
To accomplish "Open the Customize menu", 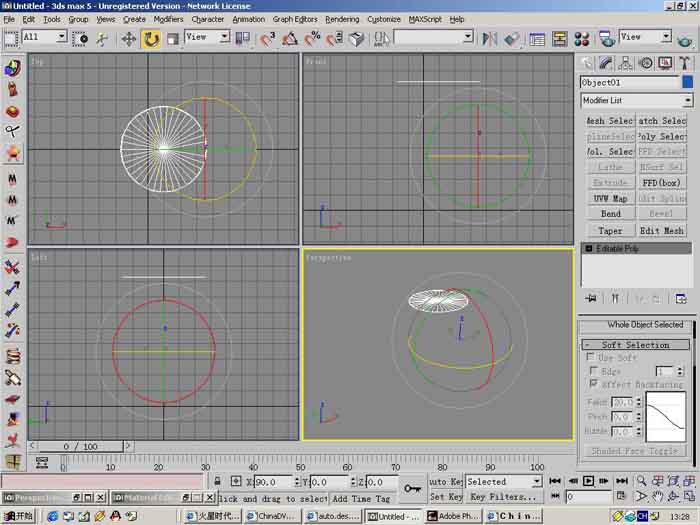I will [383, 19].
